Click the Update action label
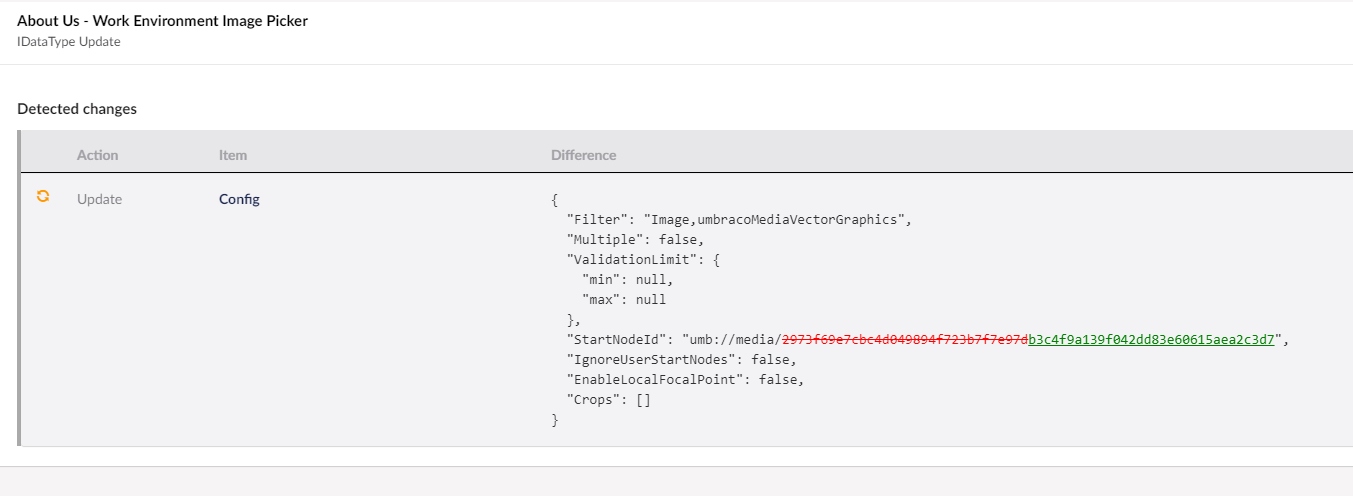This screenshot has width=1353, height=496. [x=99, y=199]
